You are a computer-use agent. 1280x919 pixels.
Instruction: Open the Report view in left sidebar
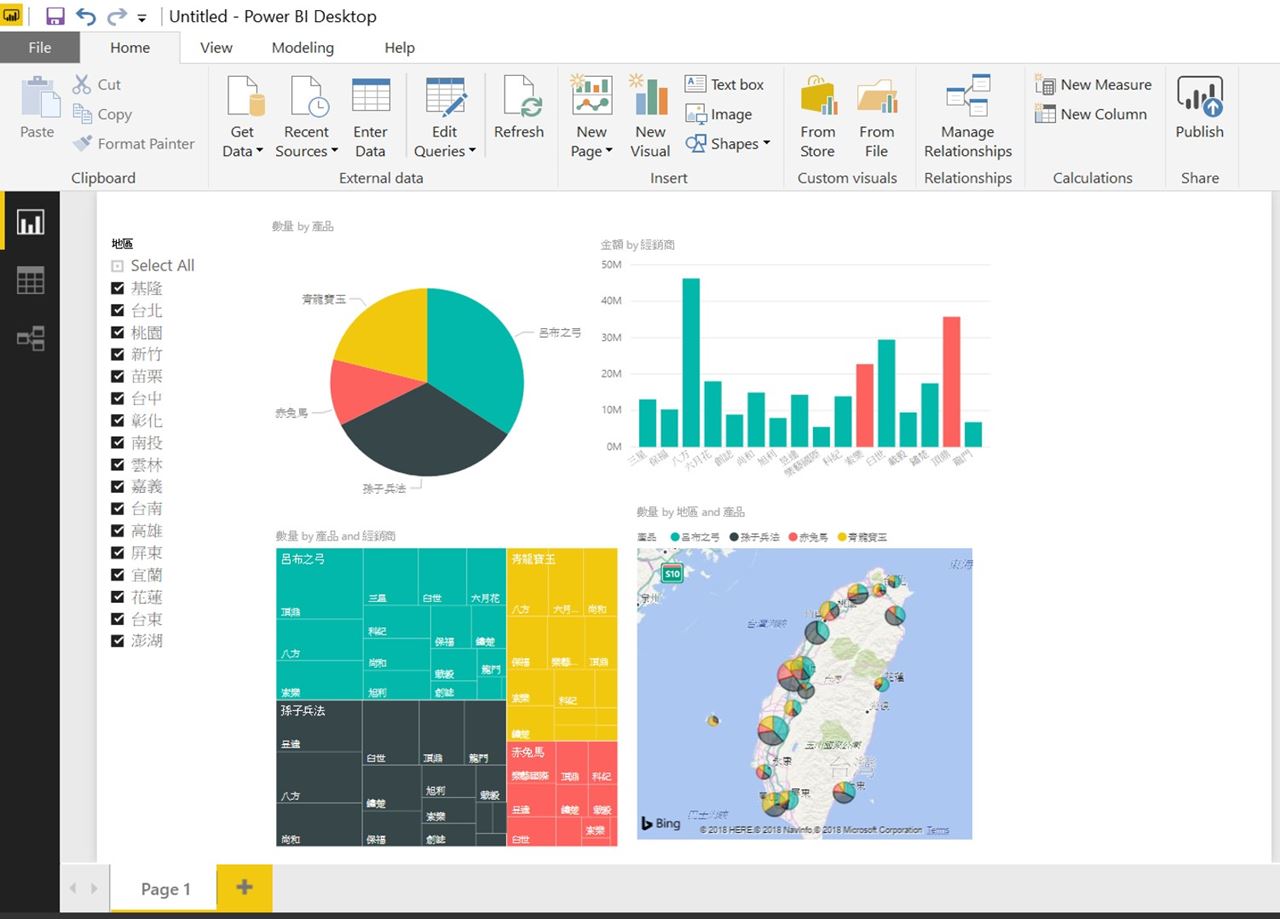(x=30, y=222)
